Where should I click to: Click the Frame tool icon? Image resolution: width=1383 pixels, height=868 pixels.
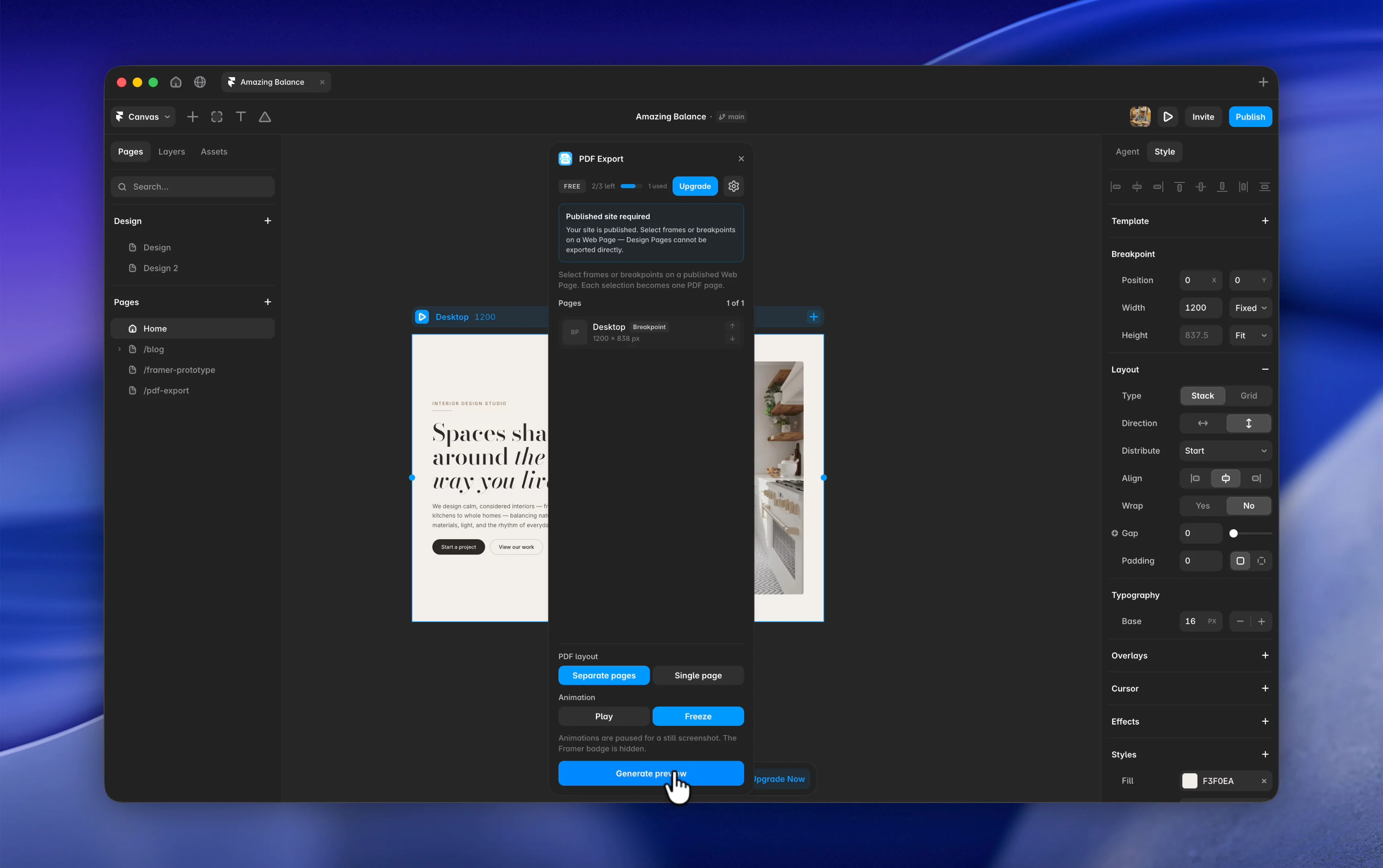(216, 117)
